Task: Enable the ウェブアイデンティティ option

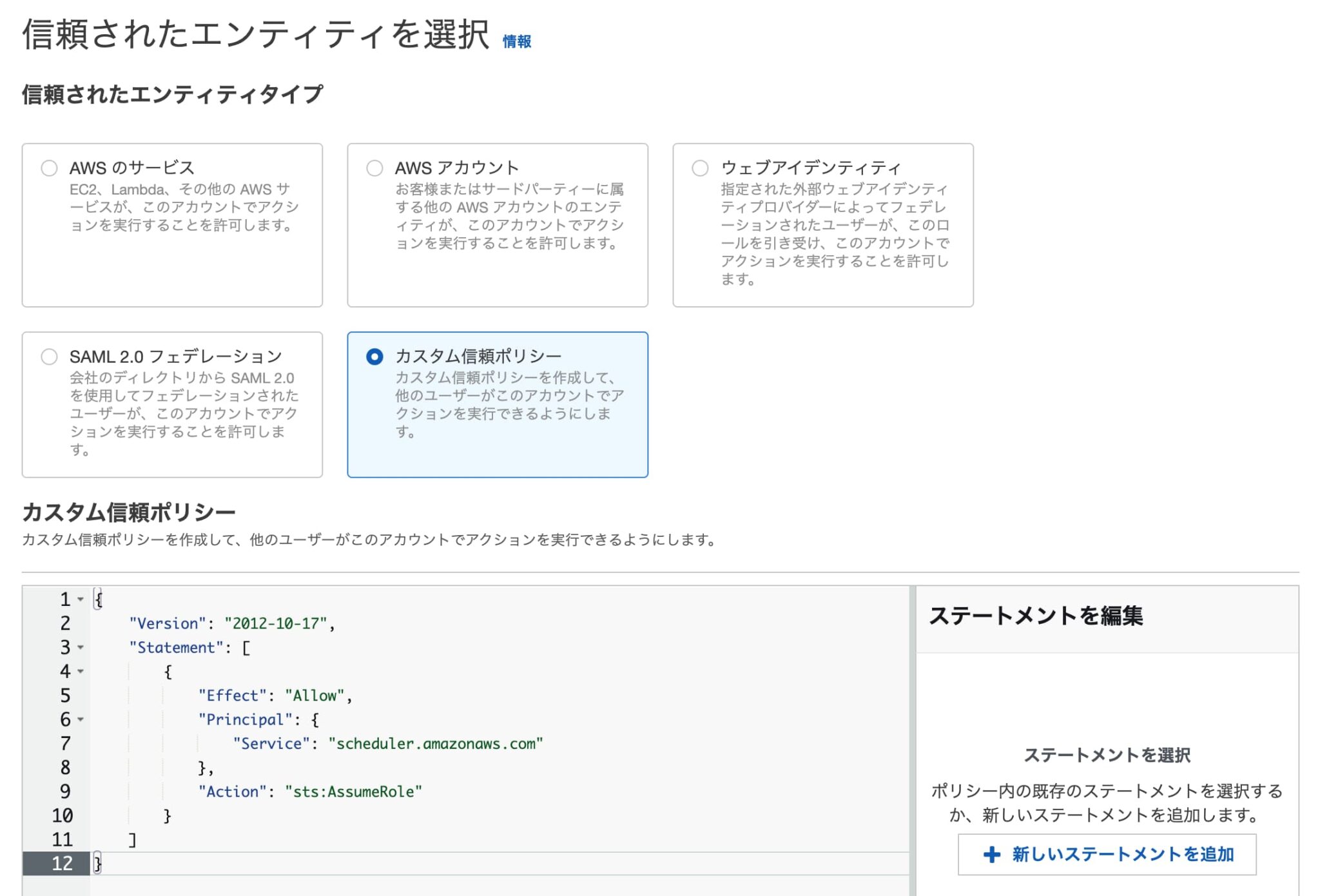Action: click(699, 168)
